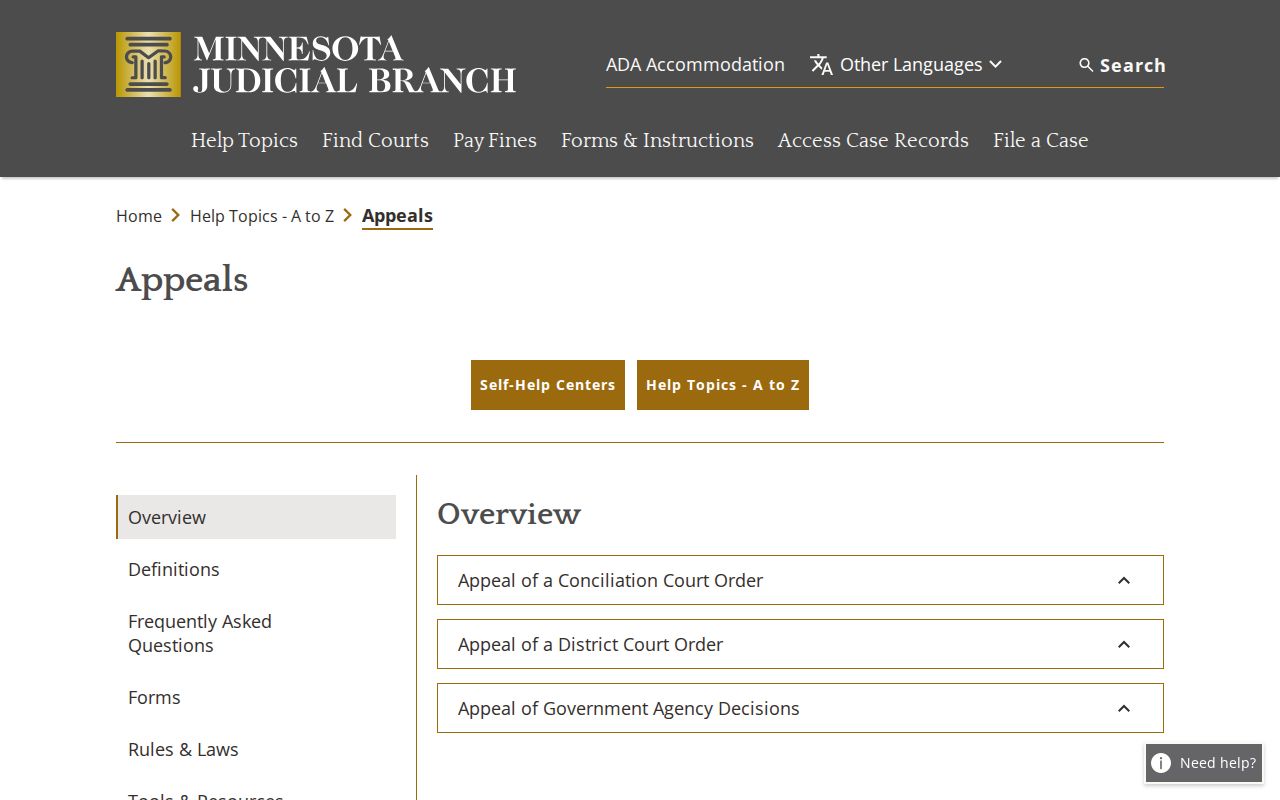This screenshot has height=800, width=1280.
Task: Expand Appeal of a District Court Order
Action: pos(800,644)
